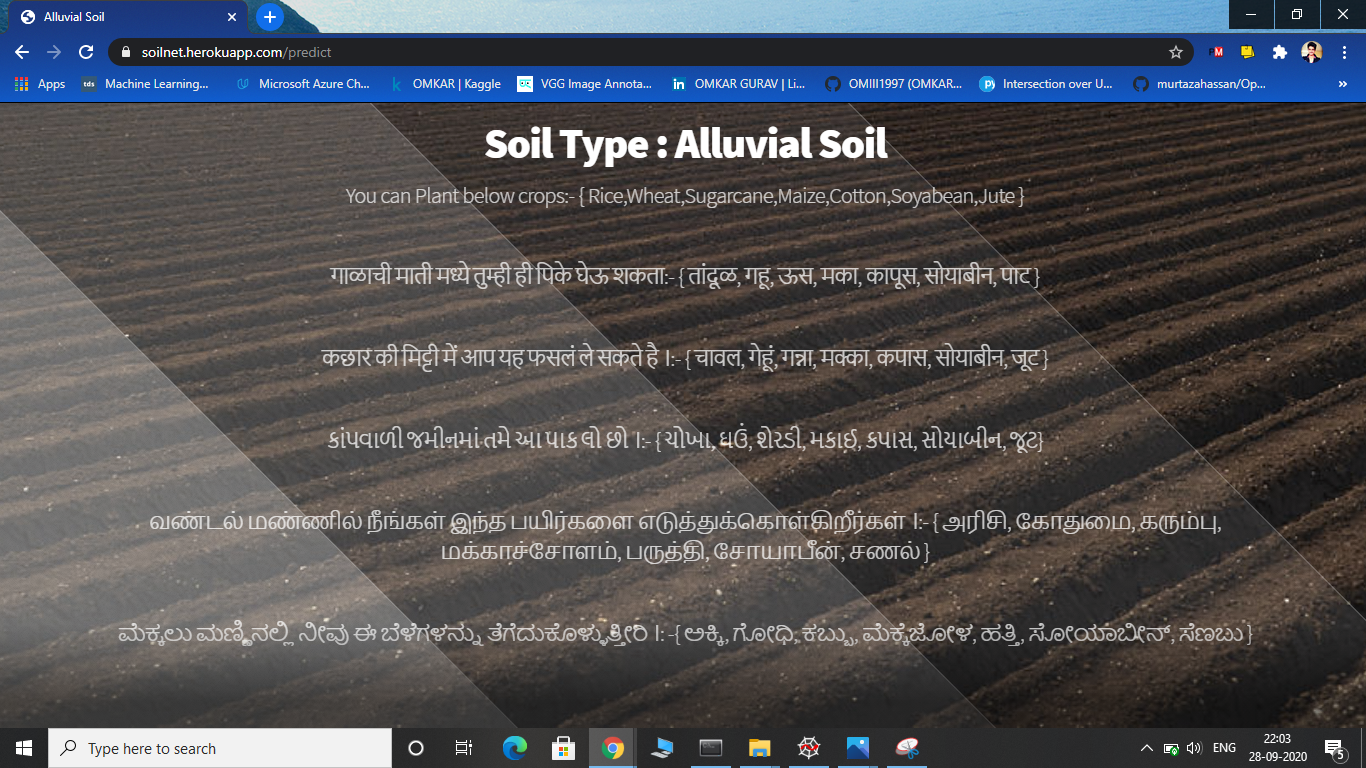The height and width of the screenshot is (768, 1366).
Task: Open the Photos app on the taskbar
Action: (x=857, y=748)
